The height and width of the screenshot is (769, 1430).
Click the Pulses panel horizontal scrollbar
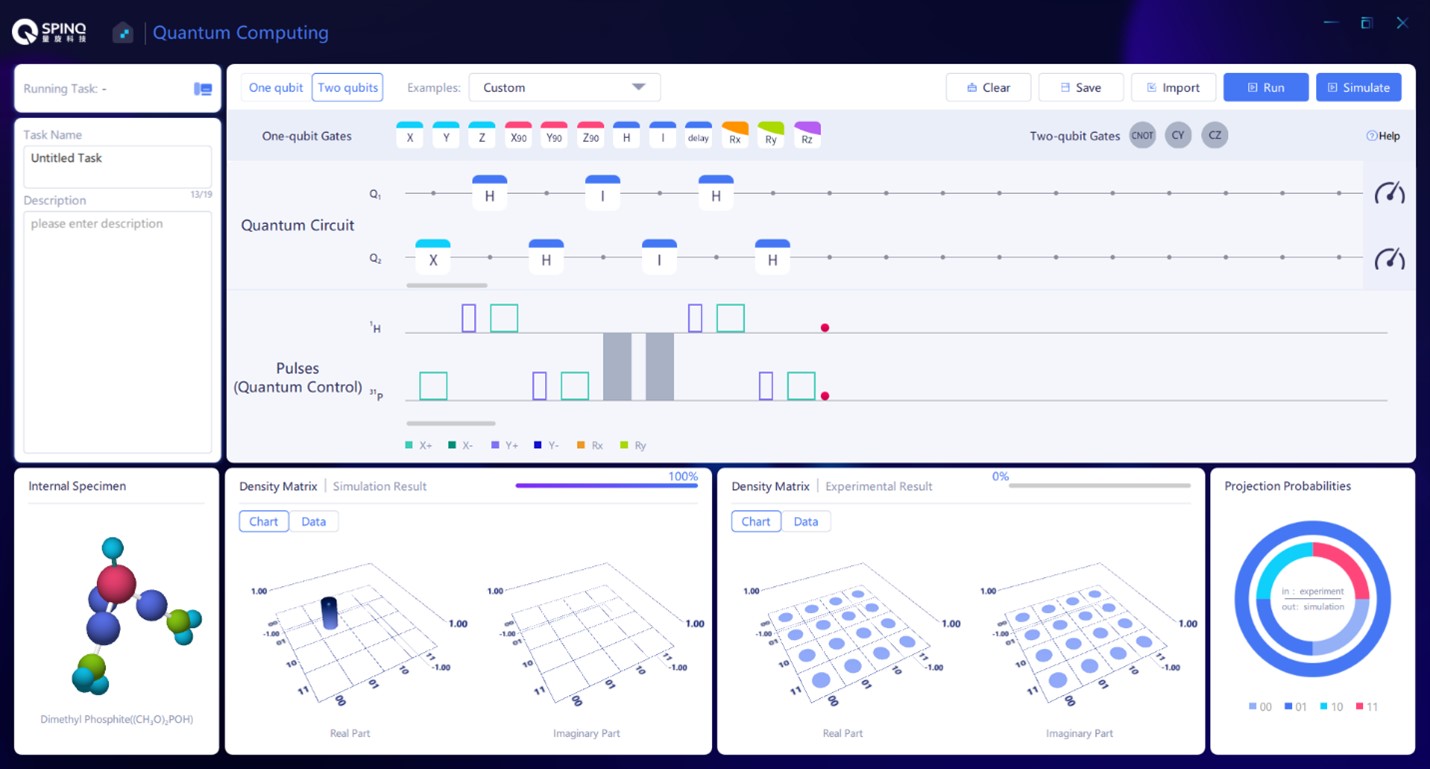tap(451, 424)
